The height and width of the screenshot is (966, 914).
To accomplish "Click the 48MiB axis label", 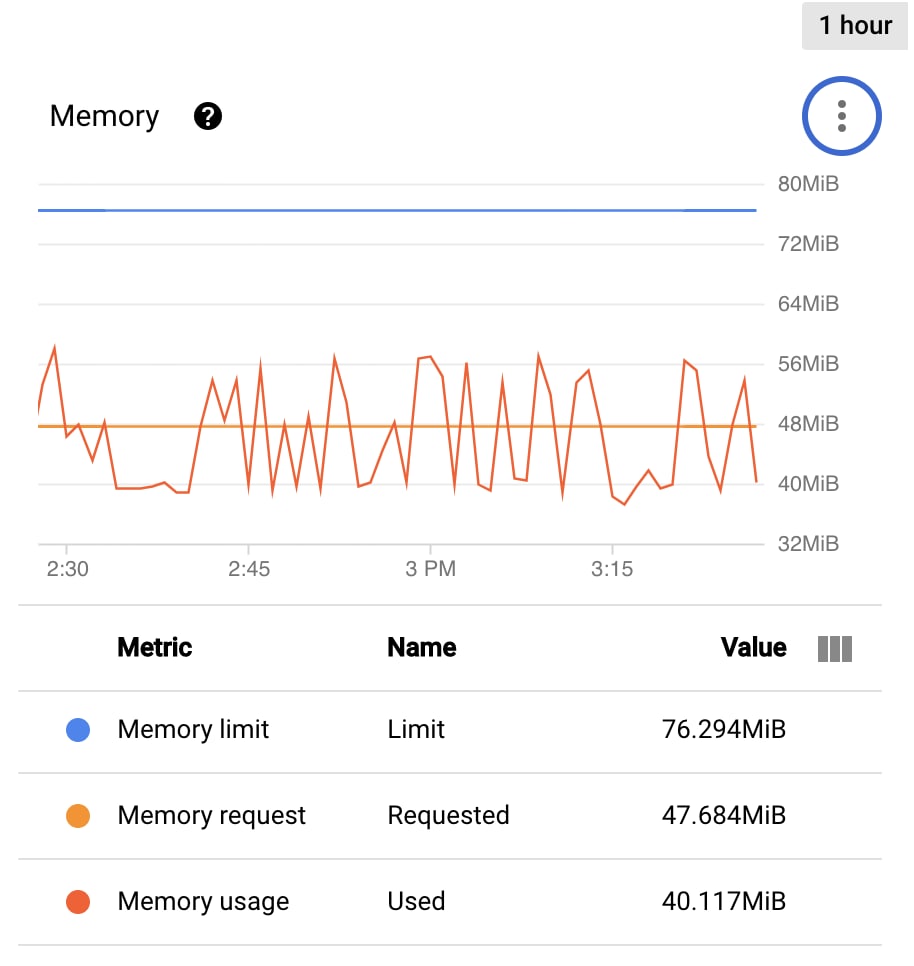I will click(x=808, y=424).
